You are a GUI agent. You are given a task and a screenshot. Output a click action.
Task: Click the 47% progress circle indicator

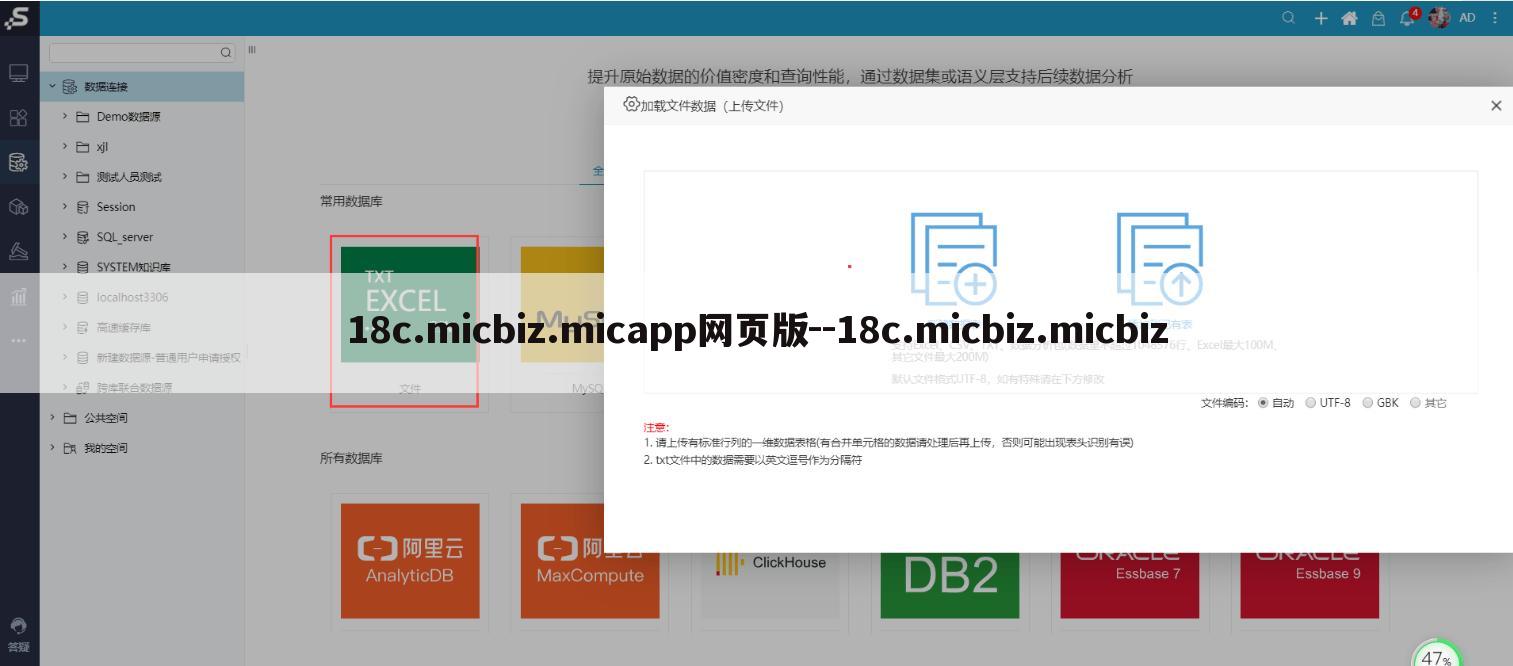click(x=1436, y=654)
